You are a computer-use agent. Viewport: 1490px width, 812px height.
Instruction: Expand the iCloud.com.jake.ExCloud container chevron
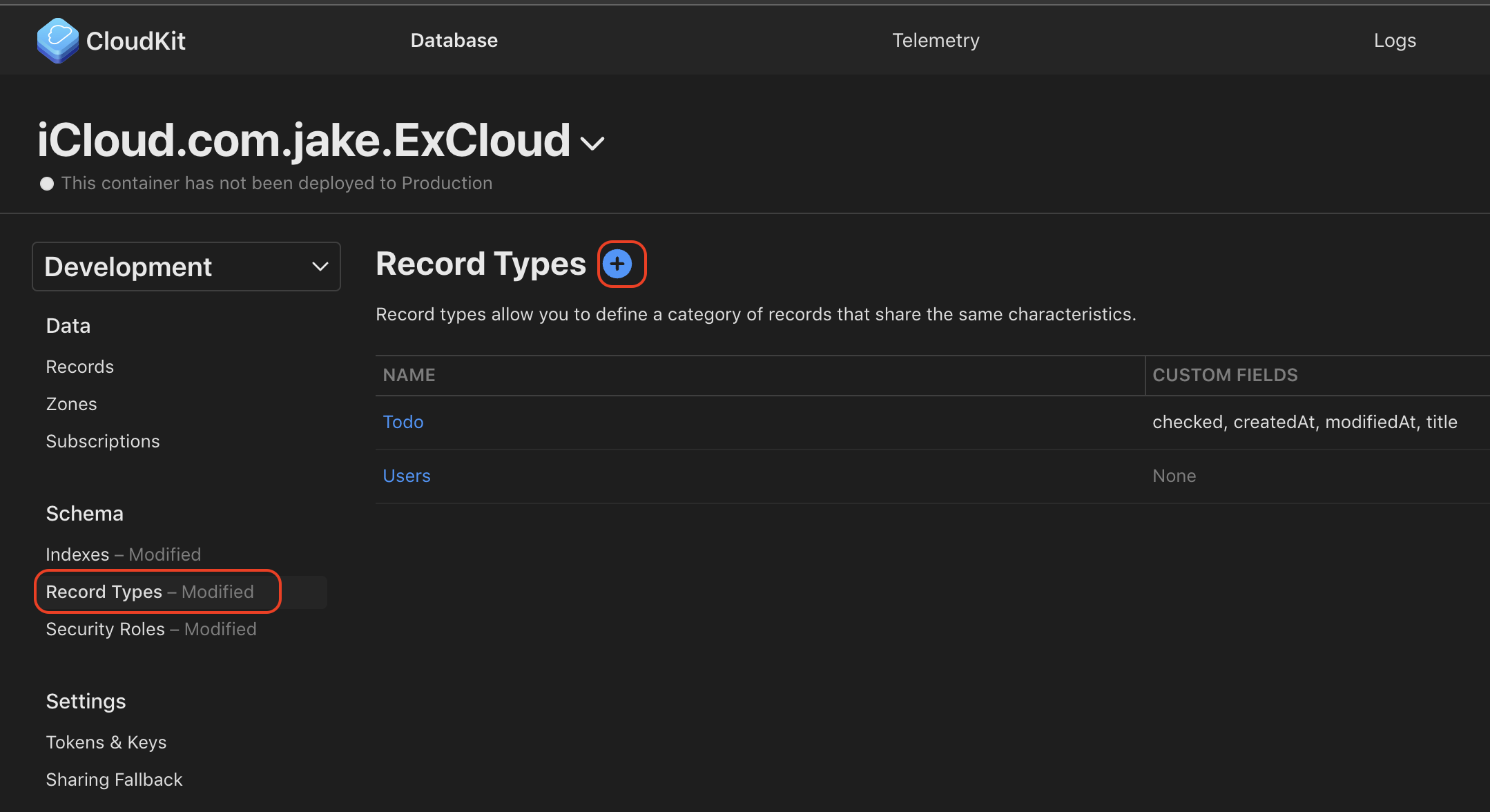[x=592, y=143]
